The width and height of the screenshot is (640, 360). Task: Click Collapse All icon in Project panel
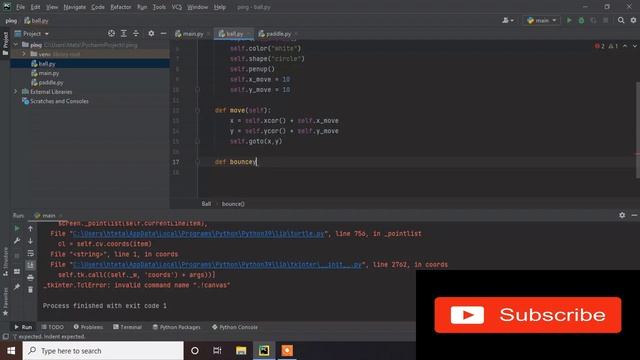pyautogui.click(x=136, y=33)
